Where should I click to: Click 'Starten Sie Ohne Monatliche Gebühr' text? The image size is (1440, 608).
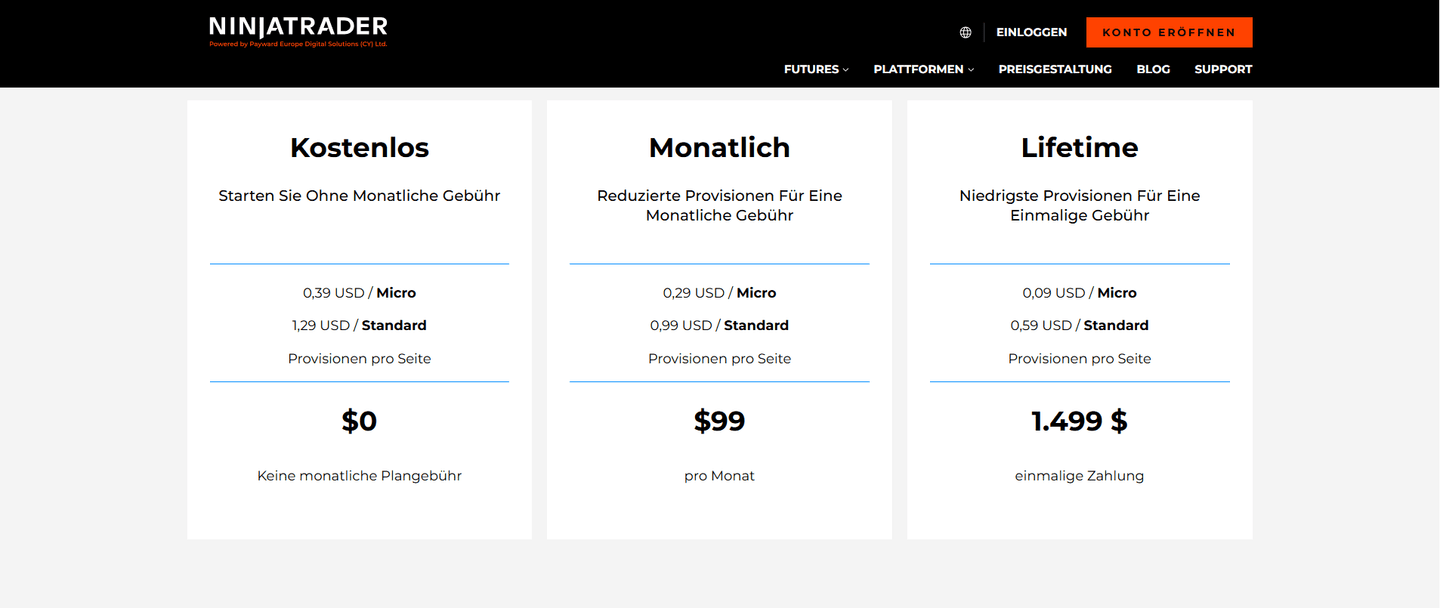point(359,196)
